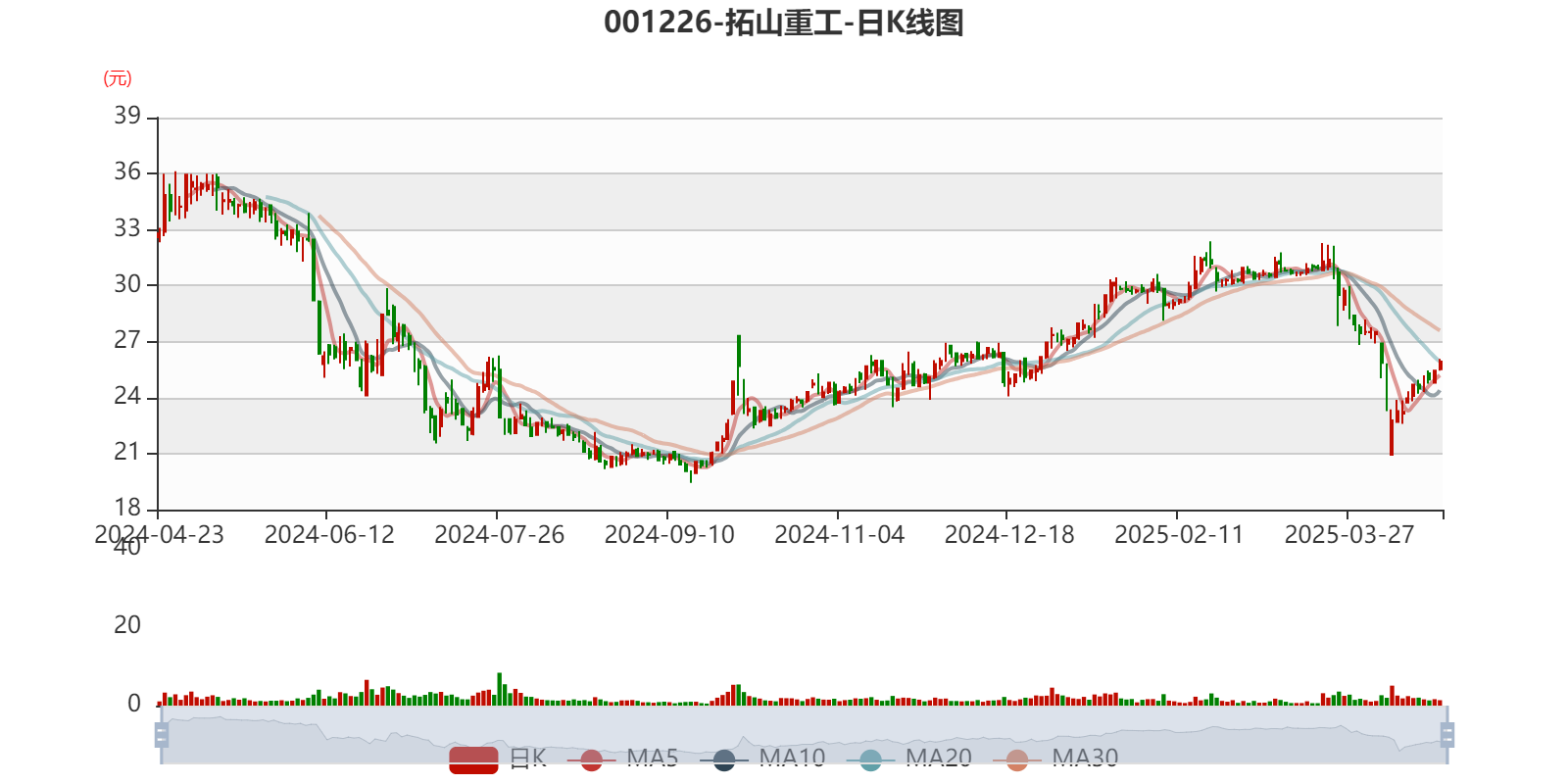The image size is (1568, 784).
Task: Toggle the MA20 line in the legend
Action: click(909, 759)
